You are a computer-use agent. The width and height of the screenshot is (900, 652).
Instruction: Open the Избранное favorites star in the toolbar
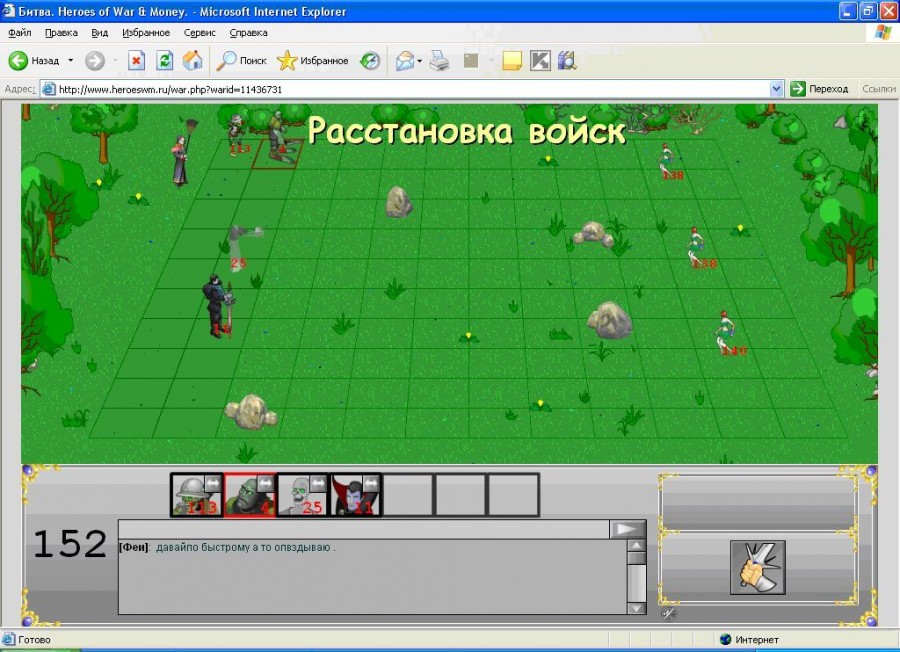(287, 61)
